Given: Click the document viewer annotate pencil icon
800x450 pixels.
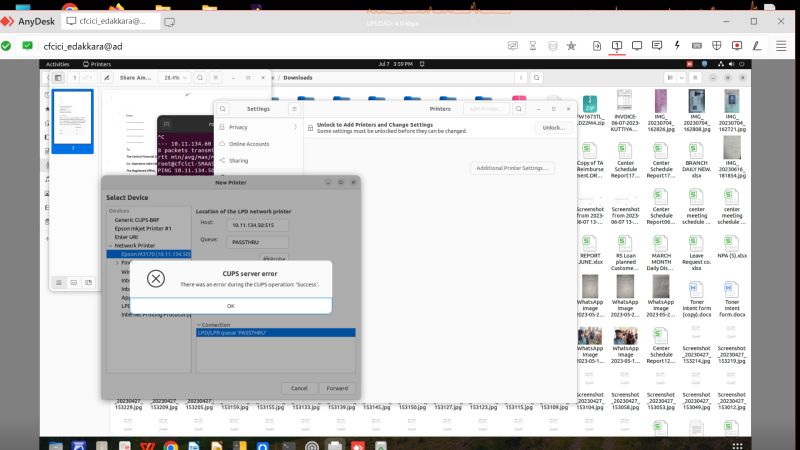Looking at the screenshot, I should pos(107,78).
